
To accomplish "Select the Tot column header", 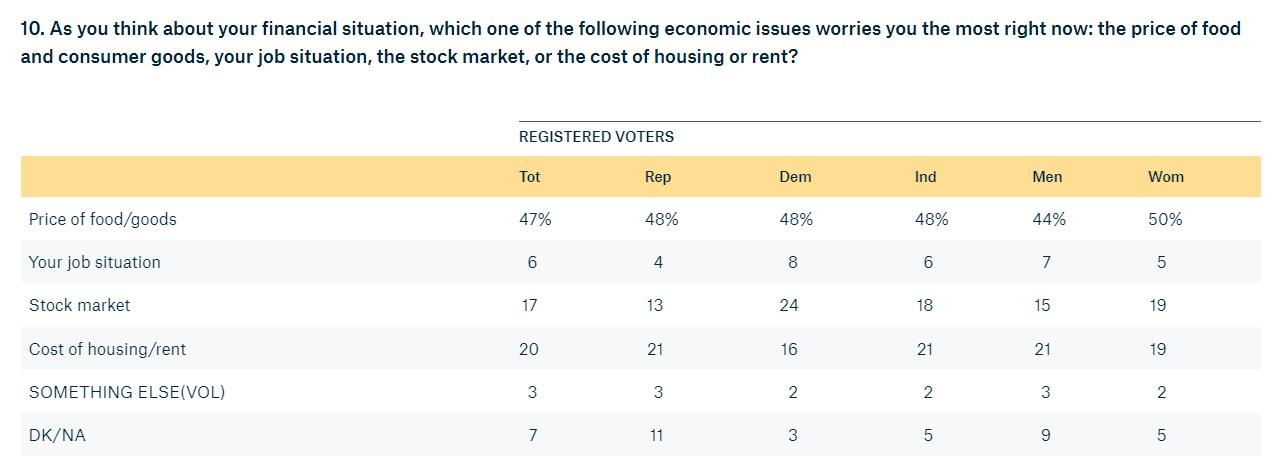I will pos(530,177).
